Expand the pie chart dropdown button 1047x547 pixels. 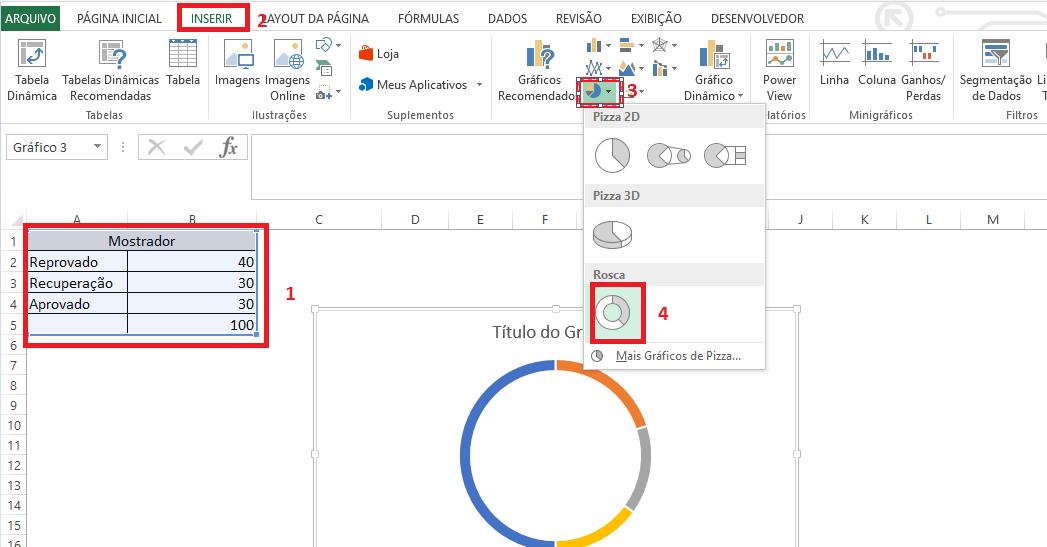pos(609,91)
